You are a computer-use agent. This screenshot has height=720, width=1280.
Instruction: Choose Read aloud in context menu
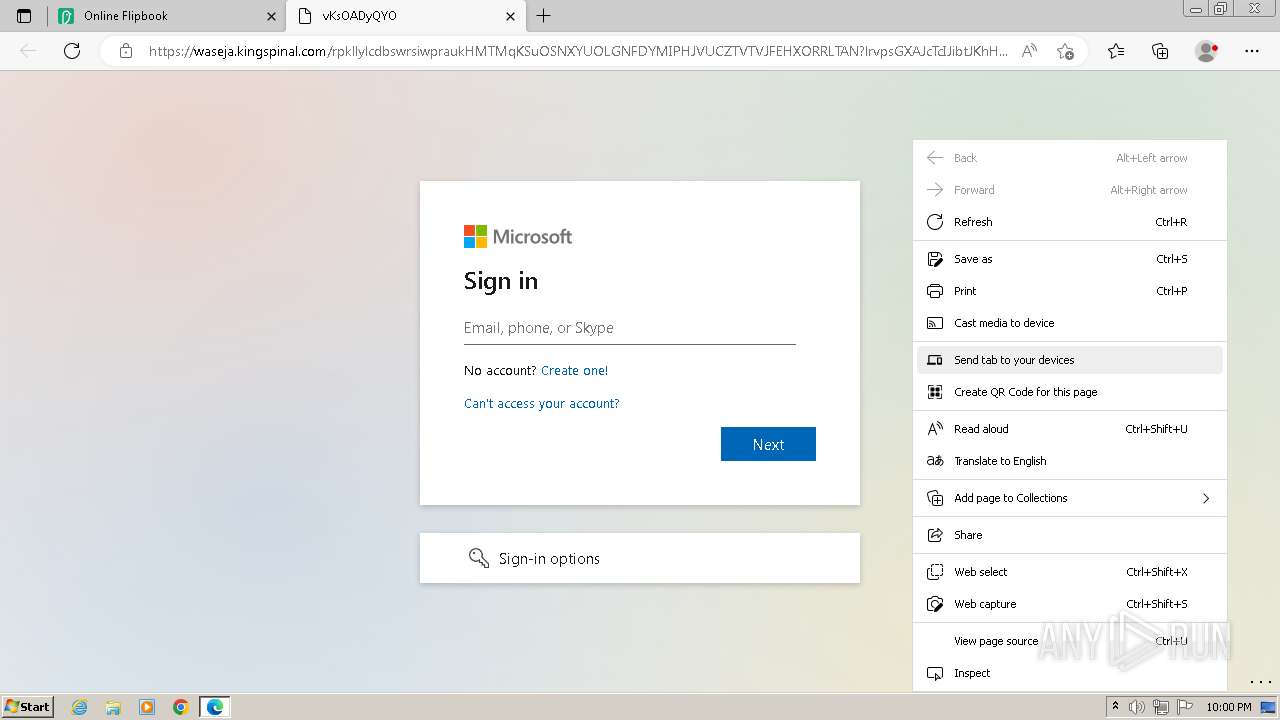click(x=1070, y=429)
